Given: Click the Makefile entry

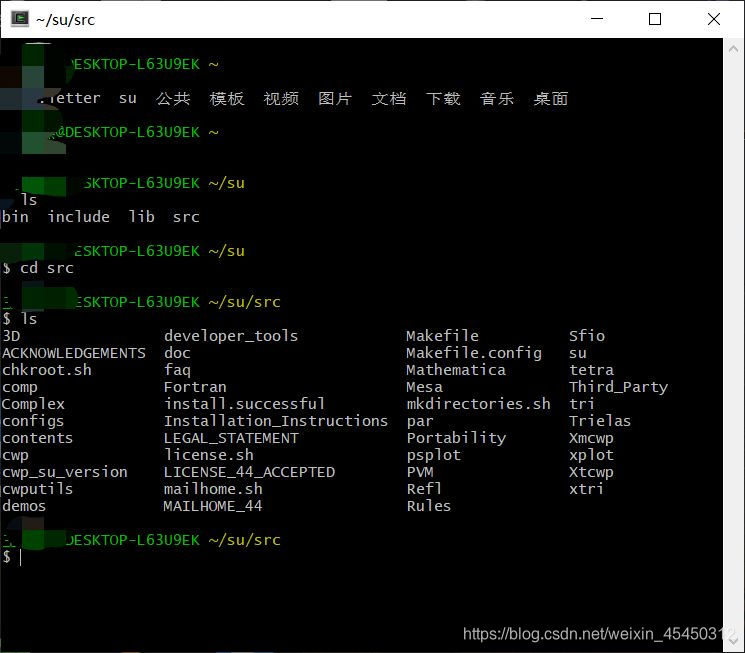Looking at the screenshot, I should 442,336.
